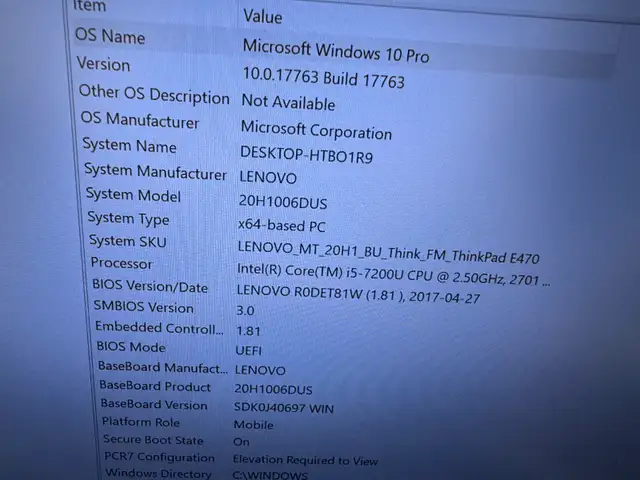Select the OS Manufacturer row label
640x480 pixels.
click(x=140, y=120)
